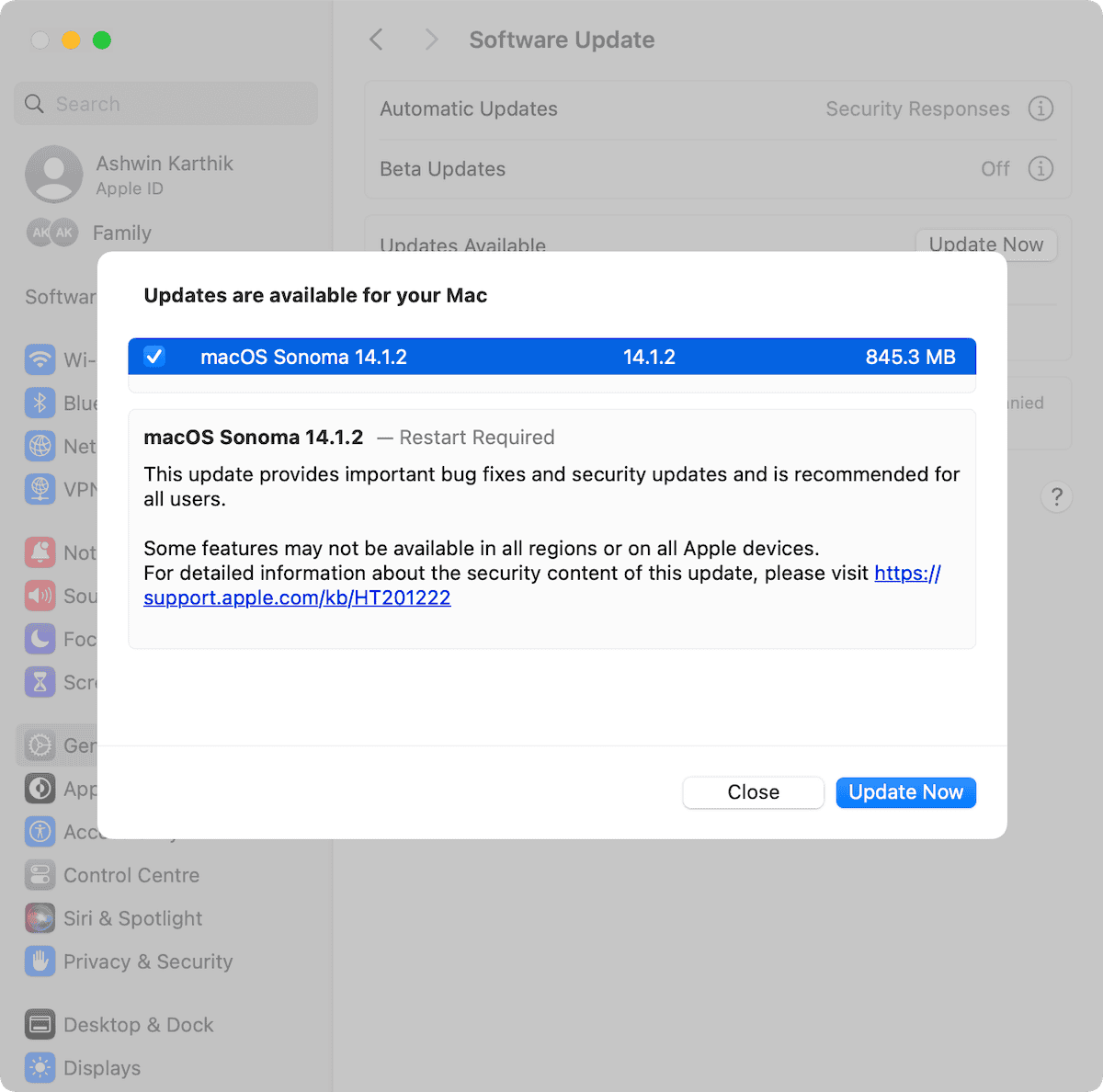Image resolution: width=1103 pixels, height=1092 pixels.
Task: Open Siri & Spotlight icon
Action: [x=40, y=918]
